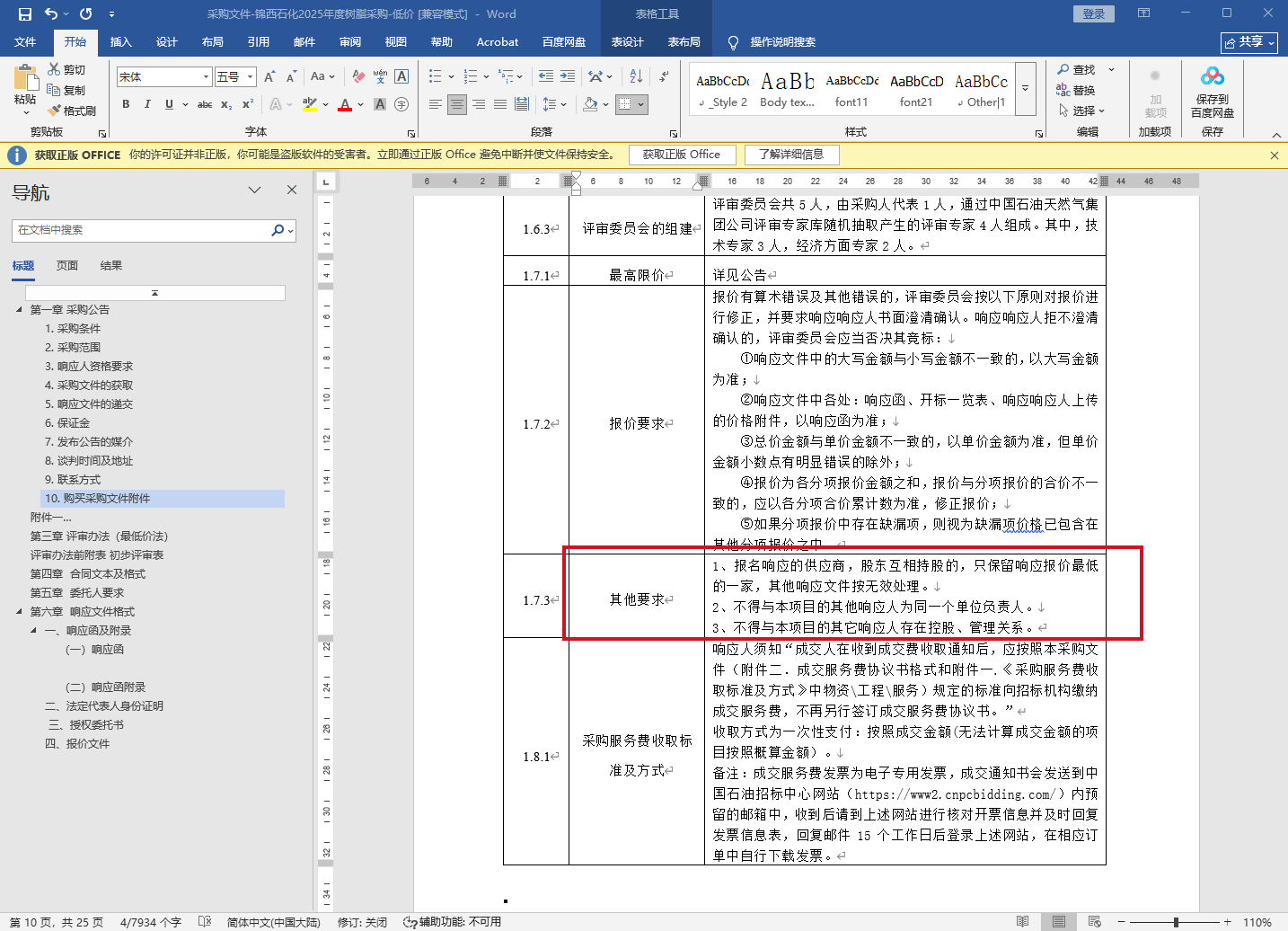Screen dimensions: 1288x931
Task: Jump to heading 第四章 合同文本及格式
Action: pyautogui.click(x=87, y=574)
